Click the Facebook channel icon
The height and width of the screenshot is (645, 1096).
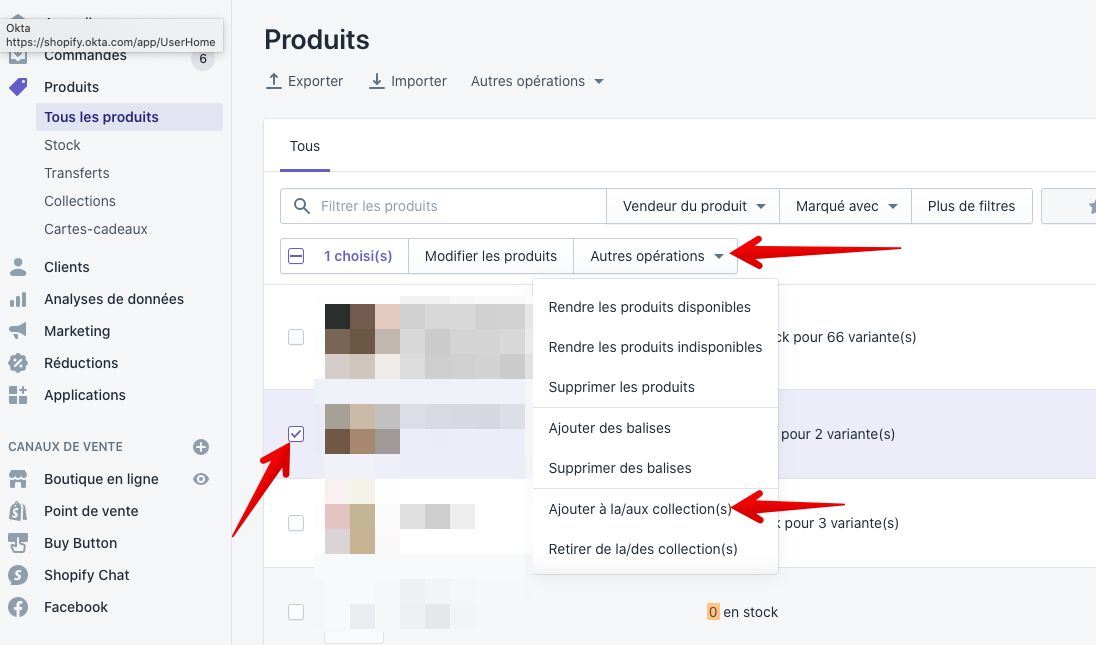point(18,607)
